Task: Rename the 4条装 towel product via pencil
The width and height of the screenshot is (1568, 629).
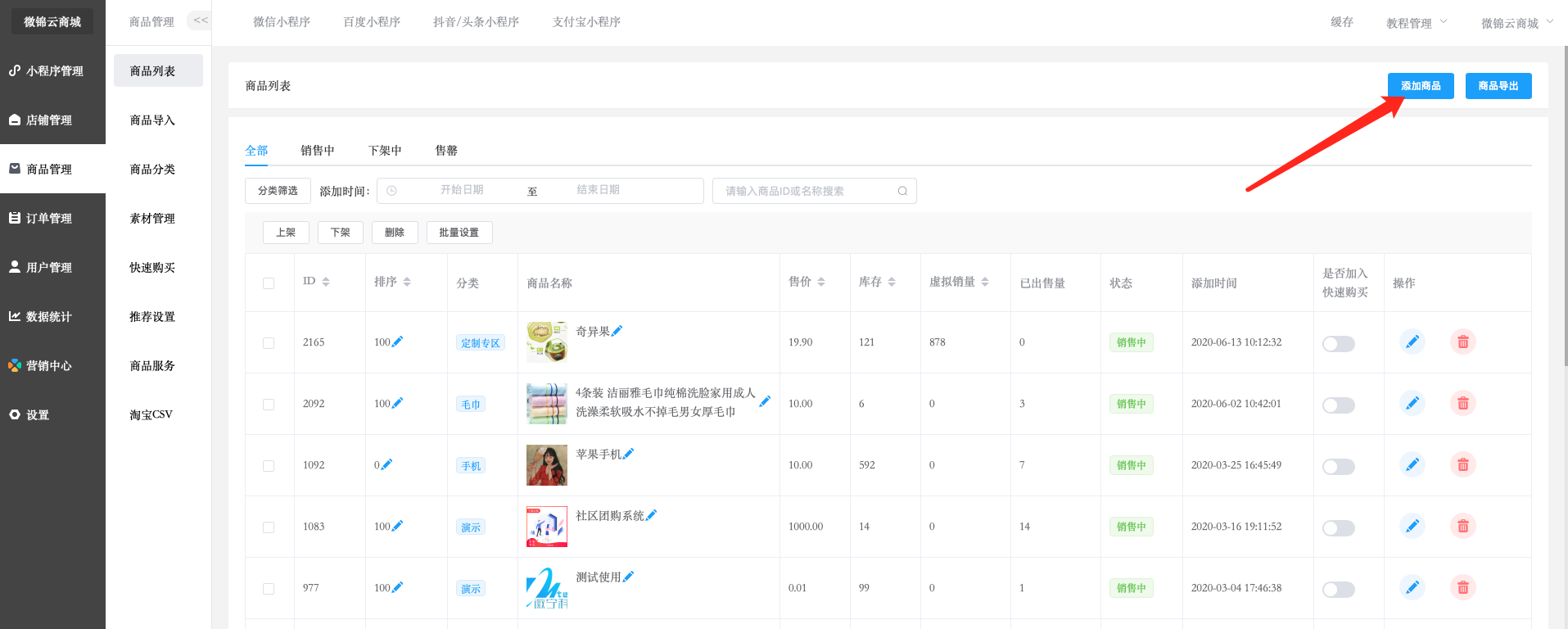Action: tap(765, 401)
